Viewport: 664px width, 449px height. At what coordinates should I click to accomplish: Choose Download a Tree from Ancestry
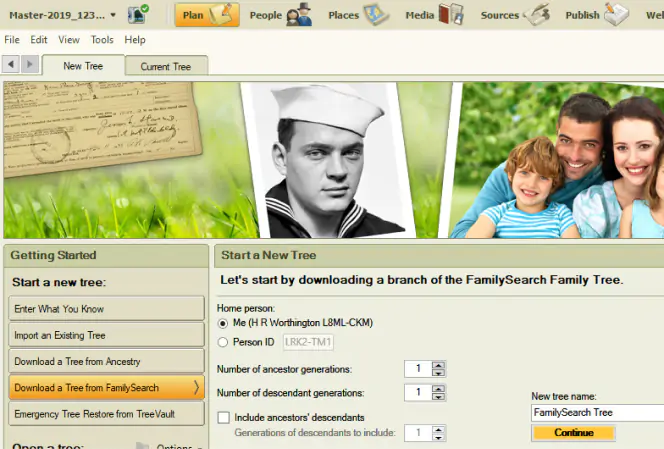point(106,361)
